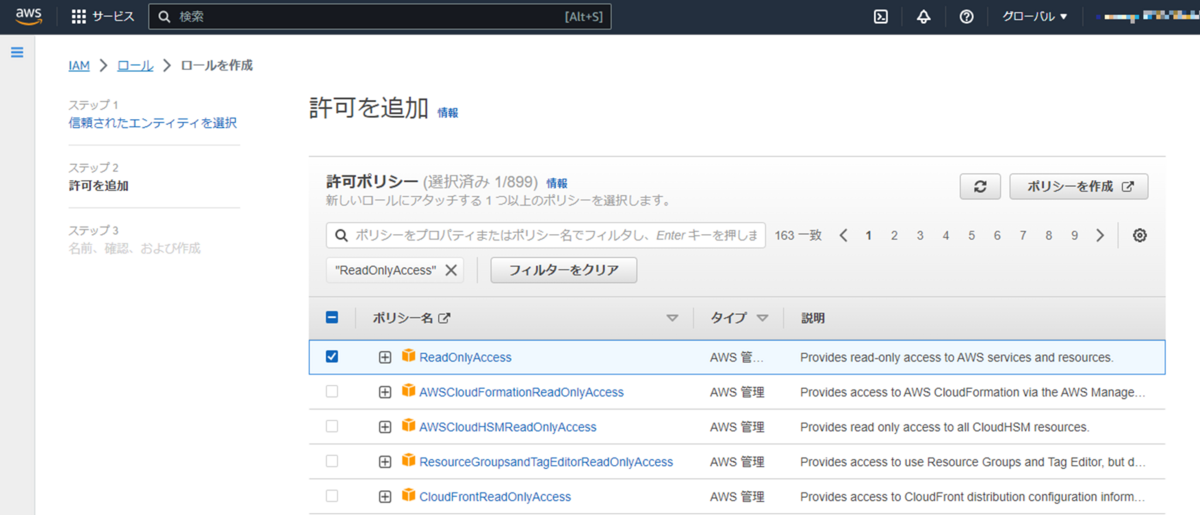Screen dimensions: 1200x515
Task: Expand the AWSCloudHSMReadOnlyAccess policy details
Action: 385,427
